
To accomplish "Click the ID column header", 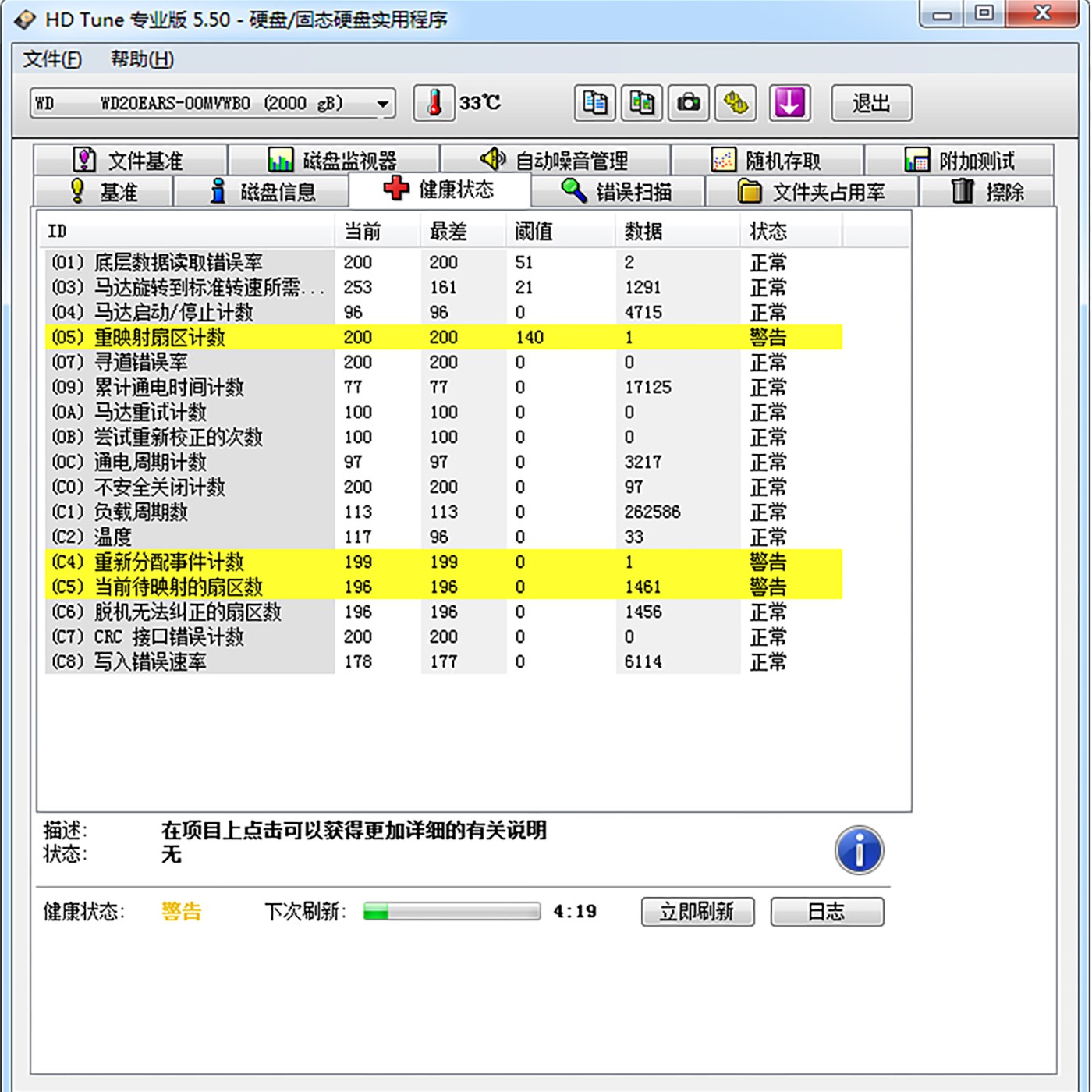I will pyautogui.click(x=186, y=231).
